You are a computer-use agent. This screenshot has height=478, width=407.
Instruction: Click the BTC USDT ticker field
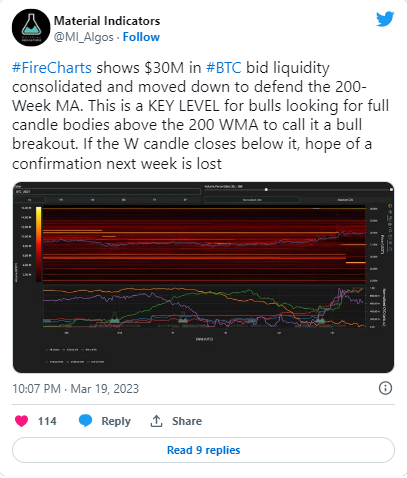pyautogui.click(x=107, y=192)
